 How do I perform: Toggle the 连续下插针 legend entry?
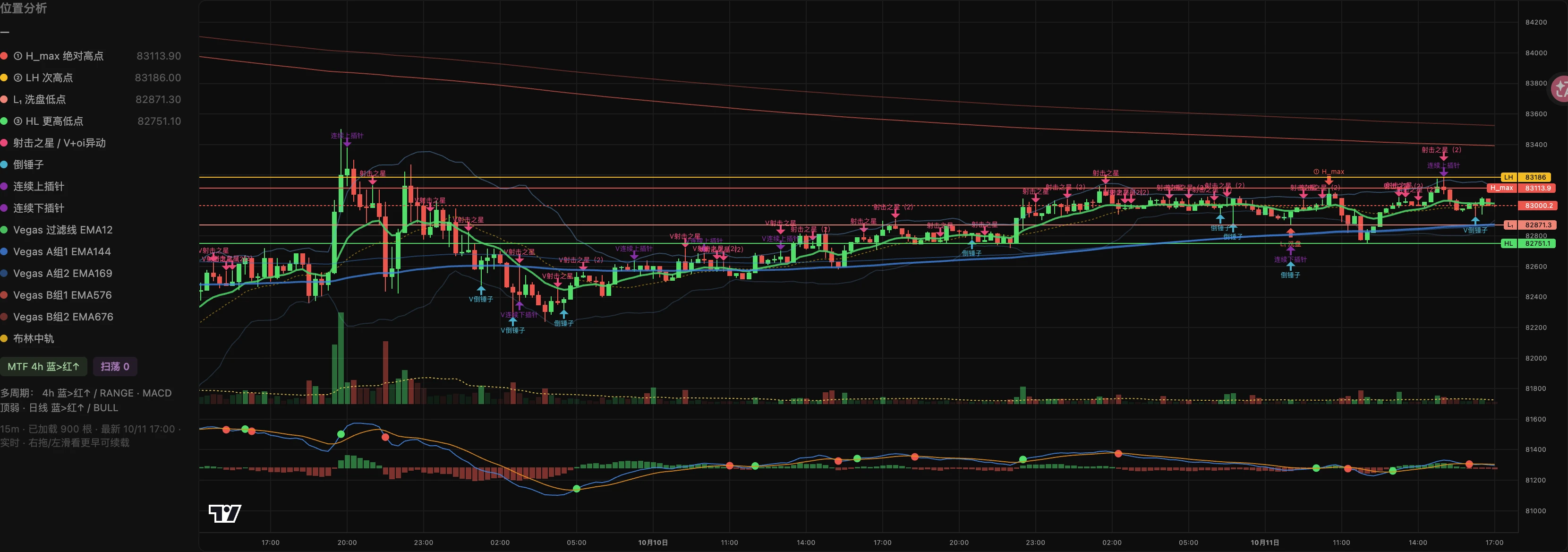(32, 208)
